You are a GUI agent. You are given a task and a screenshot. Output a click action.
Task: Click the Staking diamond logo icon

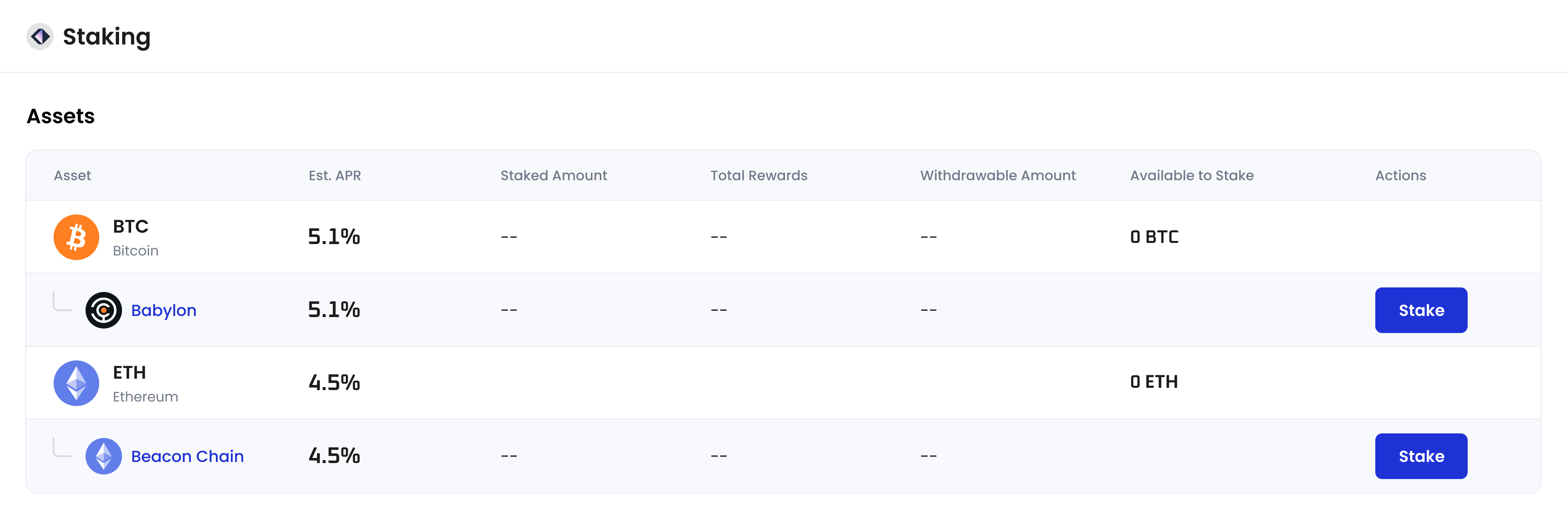point(40,36)
